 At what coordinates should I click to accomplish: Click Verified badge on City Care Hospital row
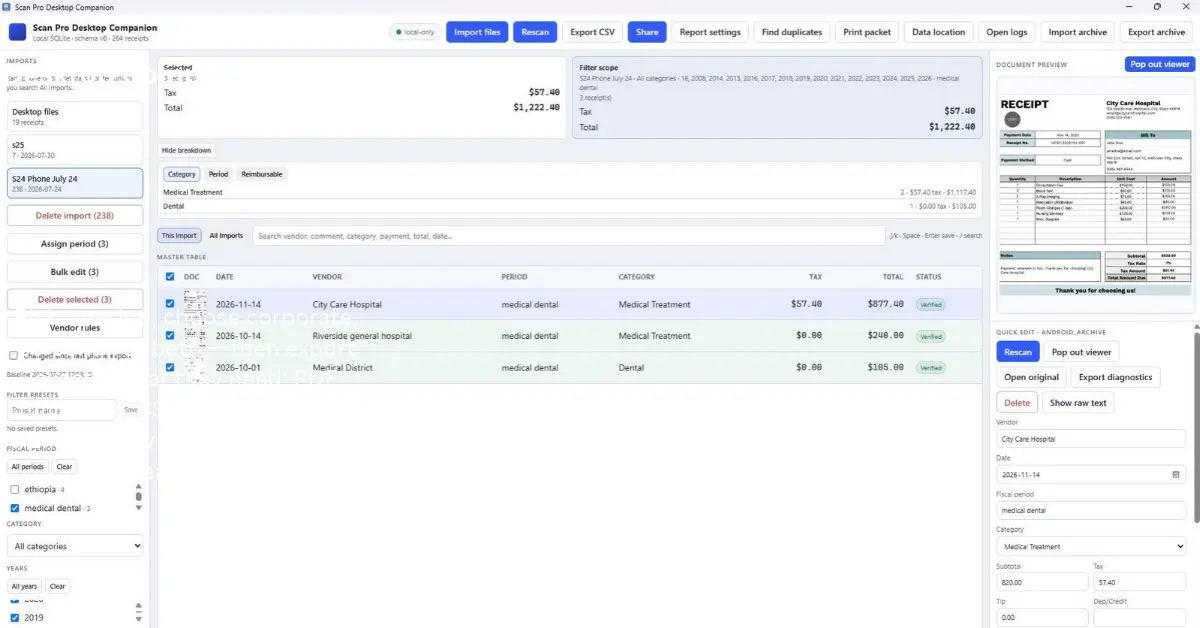pyautogui.click(x=931, y=304)
